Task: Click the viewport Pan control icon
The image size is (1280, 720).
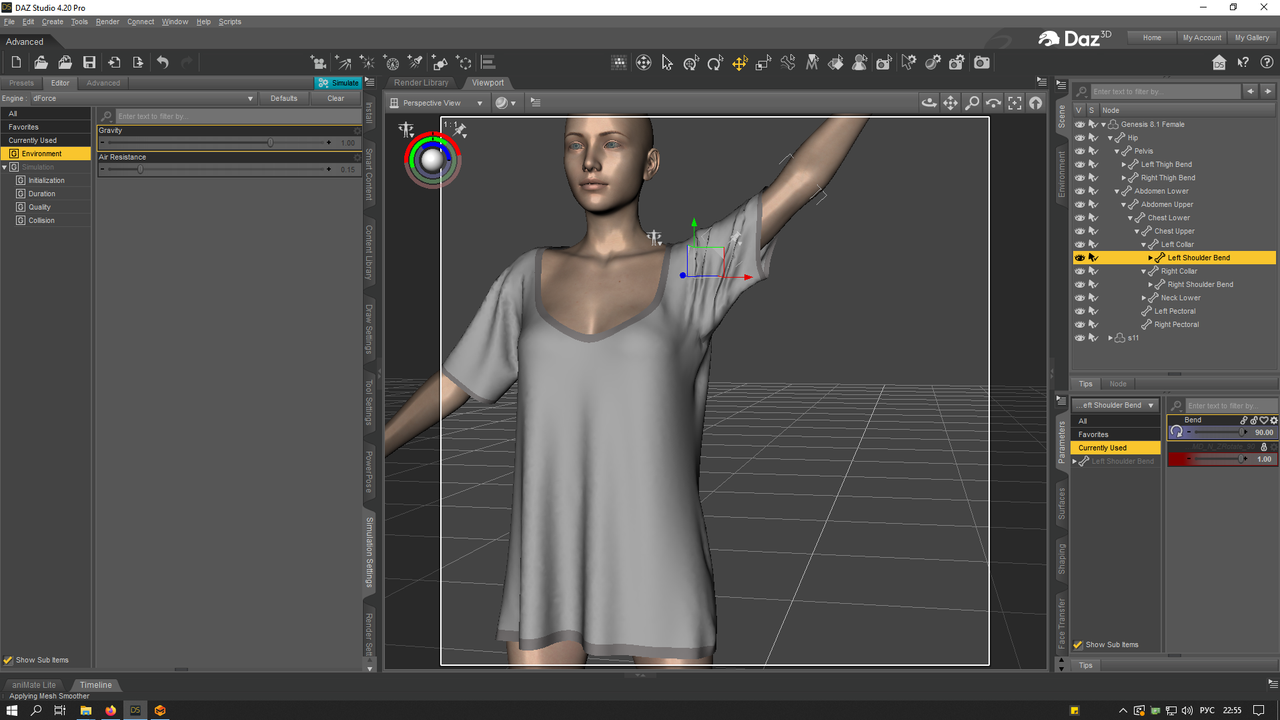Action: coord(950,102)
